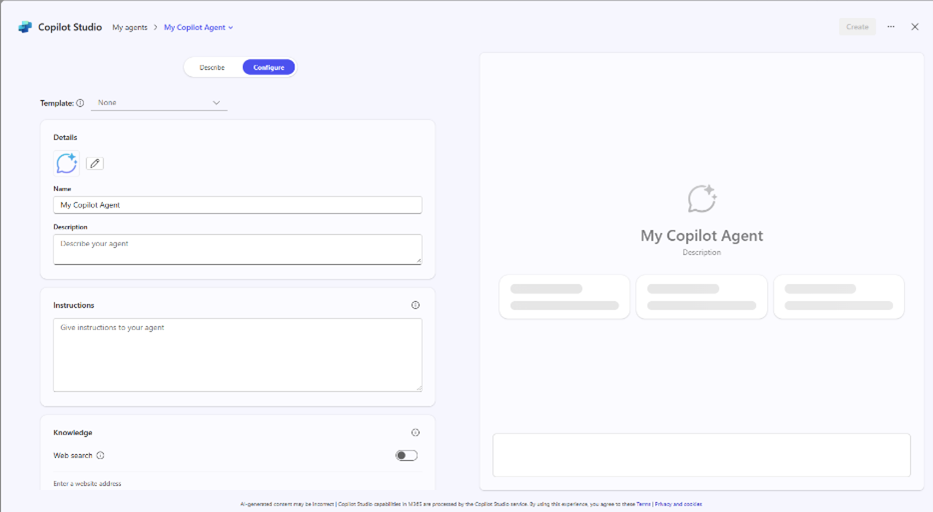The image size is (933, 512).
Task: Close the agent editor with X
Action: 914,27
